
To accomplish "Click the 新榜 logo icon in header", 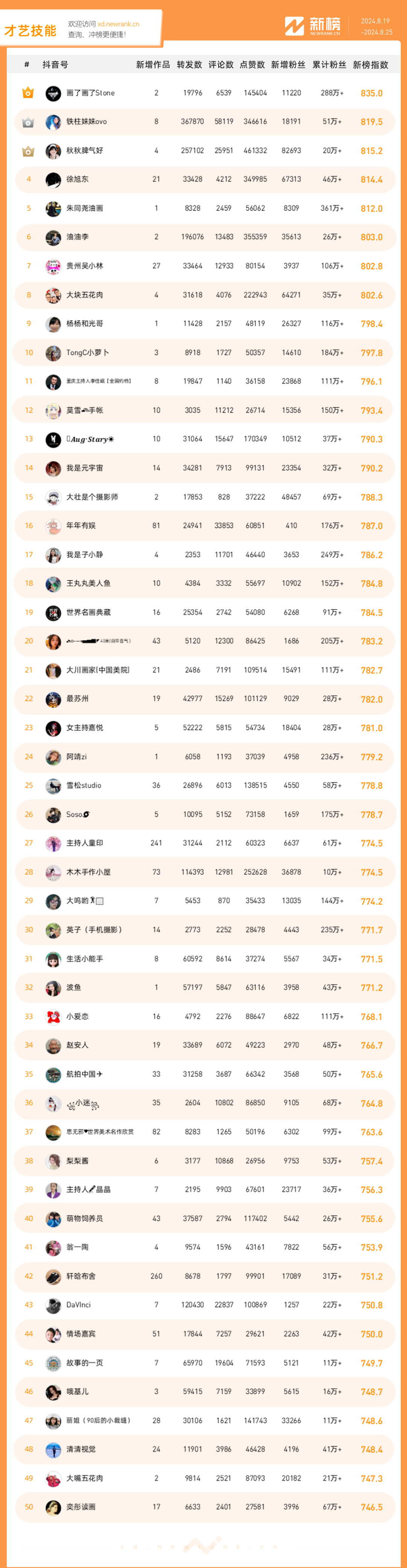I will tap(294, 26).
